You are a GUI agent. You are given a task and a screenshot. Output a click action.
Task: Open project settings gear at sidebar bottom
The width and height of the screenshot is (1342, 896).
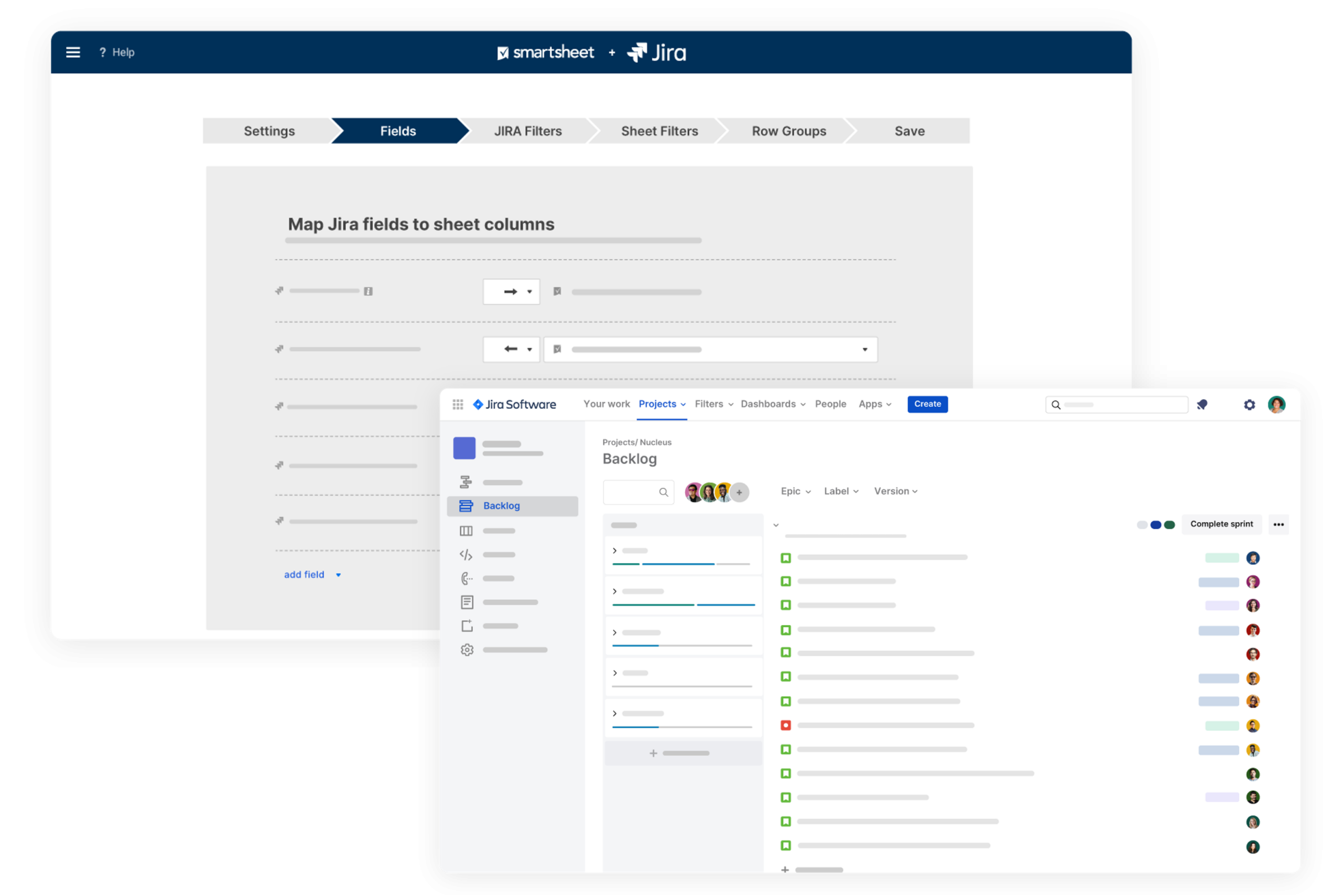click(x=467, y=650)
